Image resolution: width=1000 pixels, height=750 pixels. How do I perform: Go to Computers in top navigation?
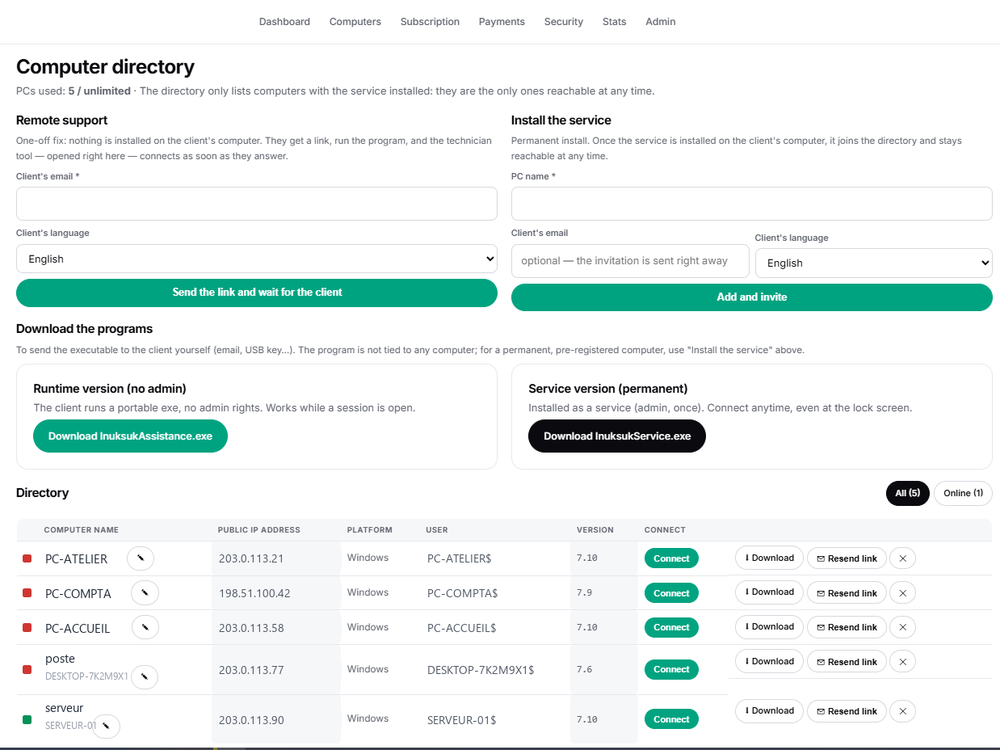pos(355,22)
